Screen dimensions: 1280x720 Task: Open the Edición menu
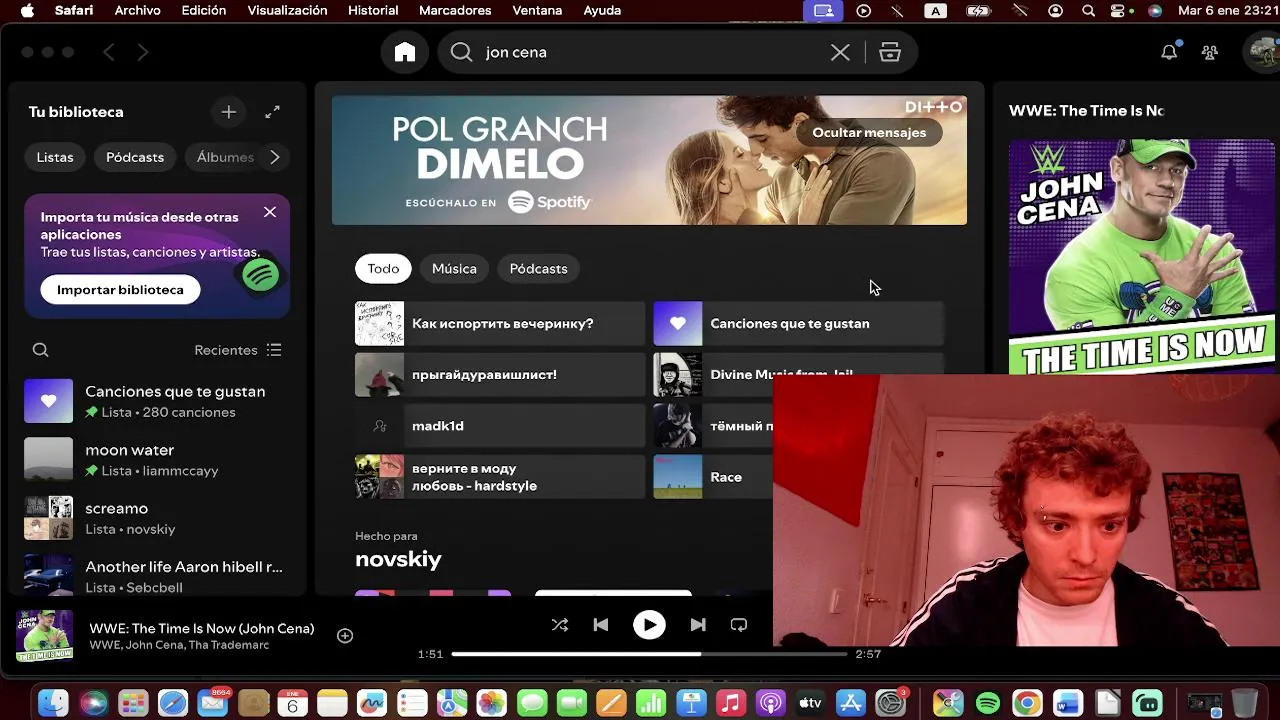click(x=203, y=10)
